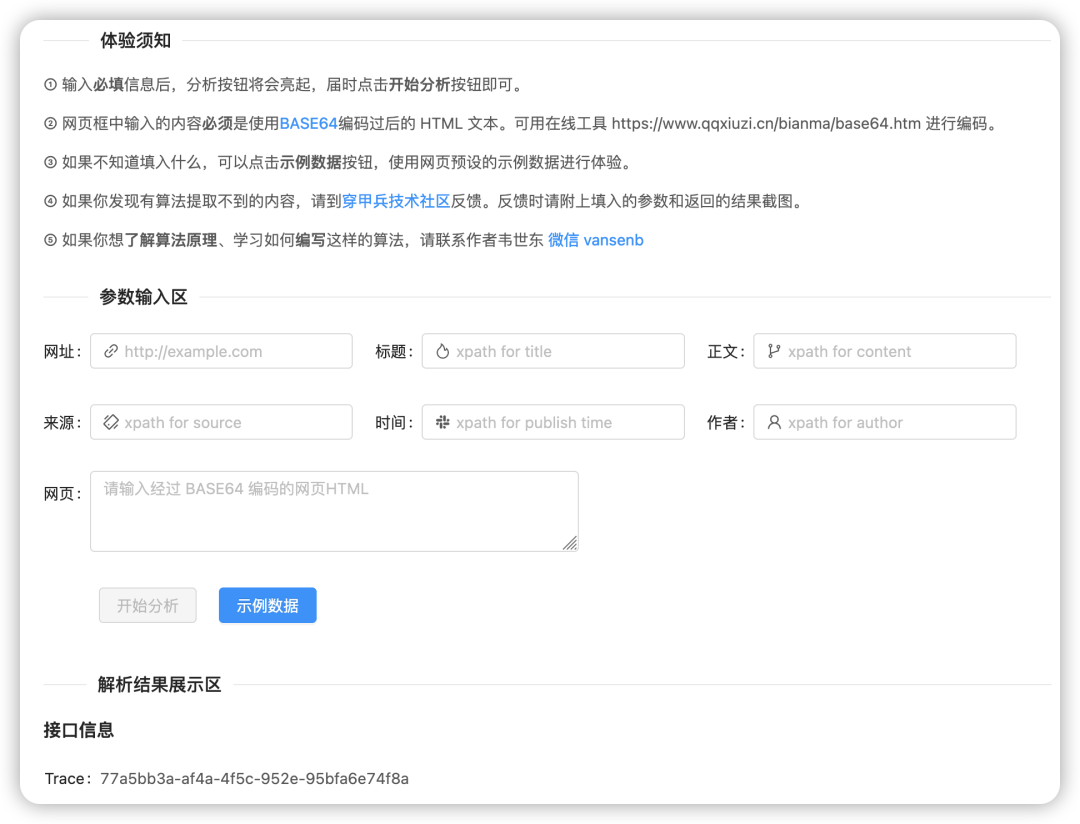Grab the textarea resize handle corner
The height and width of the screenshot is (824, 1080).
tap(570, 544)
